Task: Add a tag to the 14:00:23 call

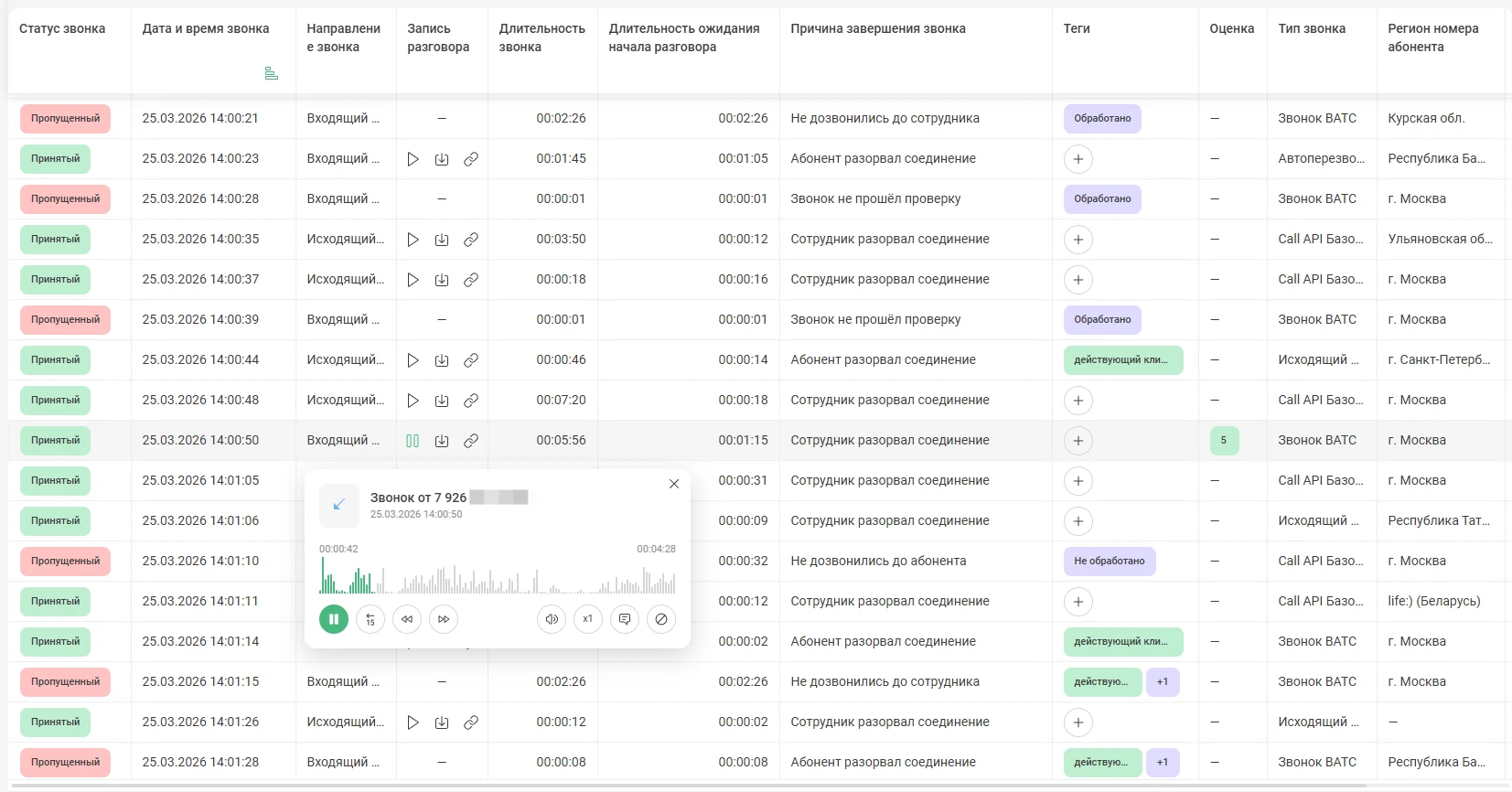Action: pyautogui.click(x=1078, y=159)
